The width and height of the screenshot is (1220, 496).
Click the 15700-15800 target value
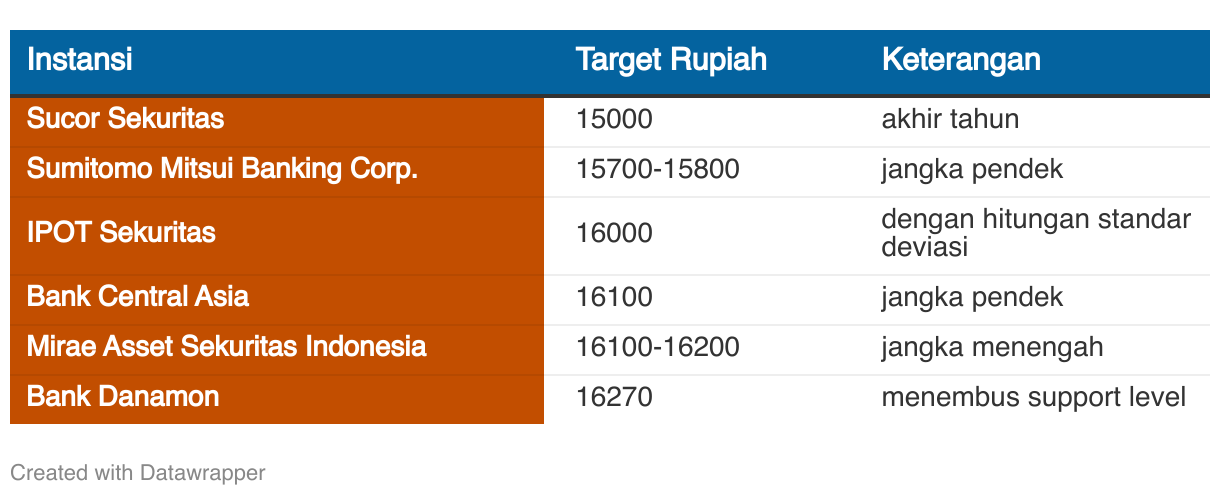(x=658, y=169)
